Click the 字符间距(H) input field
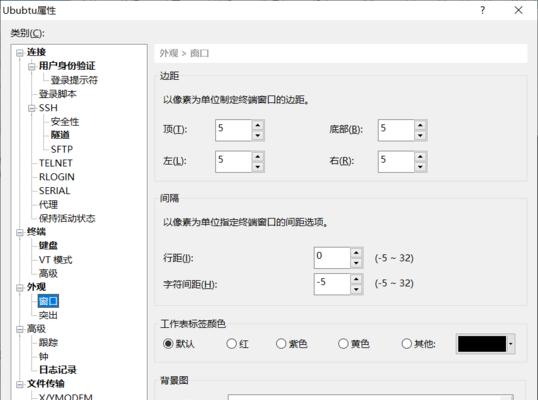This screenshot has width=538, height=400. pos(332,284)
